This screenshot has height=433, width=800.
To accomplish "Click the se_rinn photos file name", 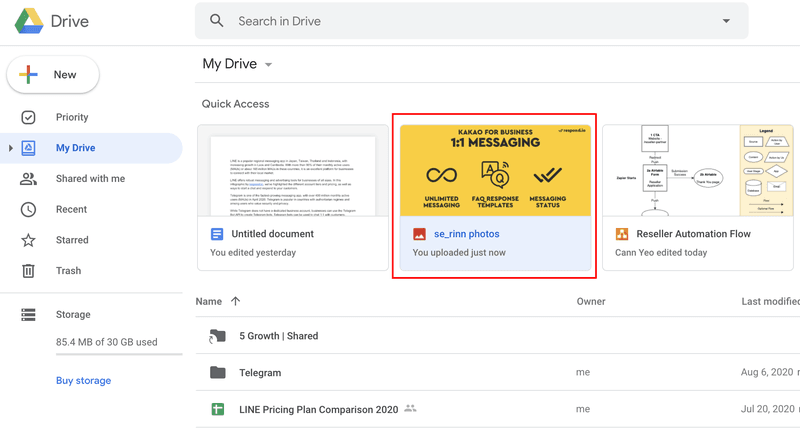I will coord(467,234).
